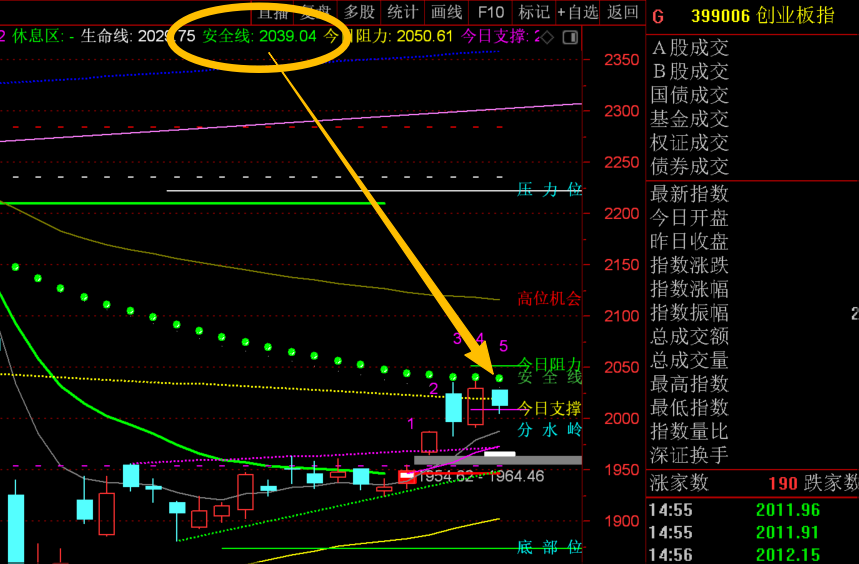Click the 2000 price axis label
Screen dimensions: 859x564
[622, 418]
